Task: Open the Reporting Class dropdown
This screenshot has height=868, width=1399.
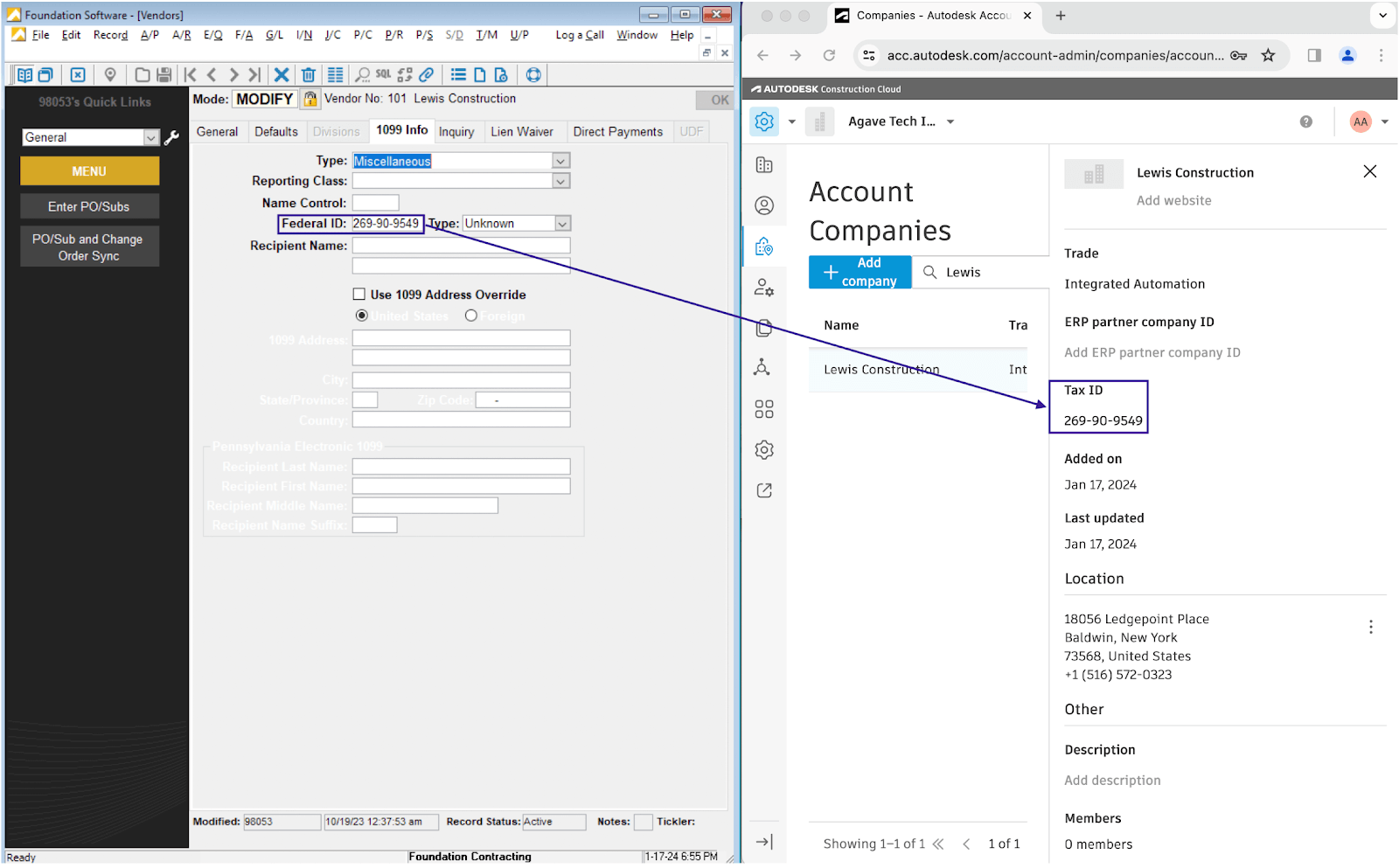Action: (x=560, y=181)
